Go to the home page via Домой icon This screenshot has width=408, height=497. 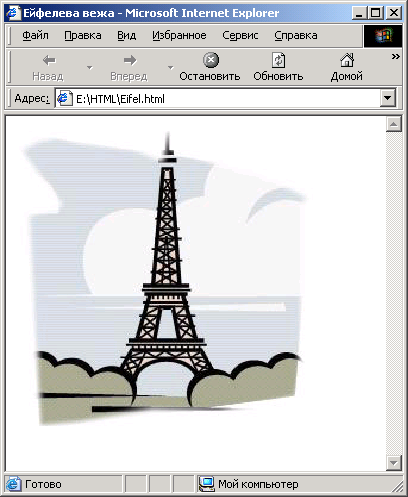347,60
